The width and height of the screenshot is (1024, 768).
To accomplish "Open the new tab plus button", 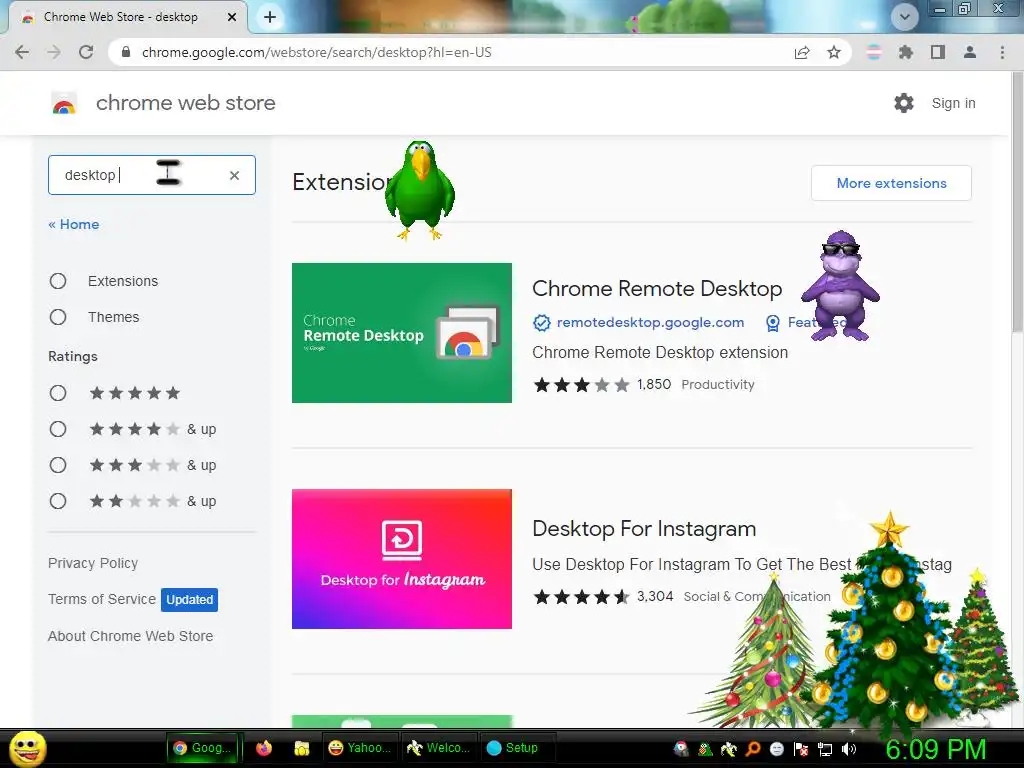I will 270,18.
